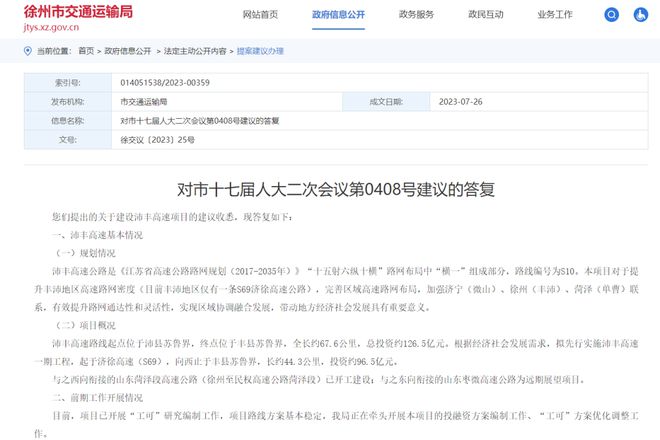Image resolution: width=660 pixels, height=440 pixels.
Task: Click the opening line 您们提出的关于建设沛丰高速项目
Action: pyautogui.click(x=173, y=217)
